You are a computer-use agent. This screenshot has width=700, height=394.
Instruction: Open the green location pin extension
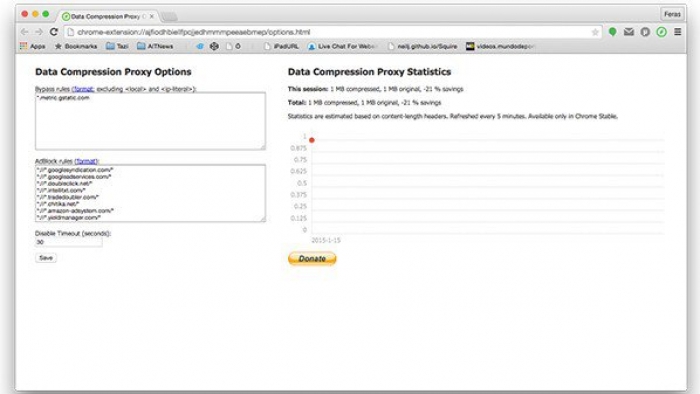pyautogui.click(x=612, y=32)
